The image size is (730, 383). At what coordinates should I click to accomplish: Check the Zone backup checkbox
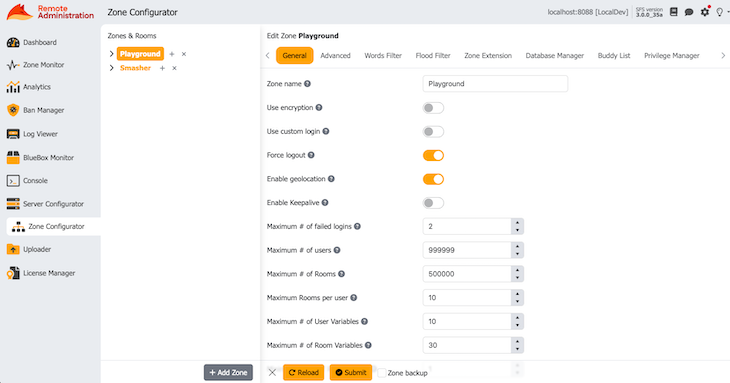point(382,373)
